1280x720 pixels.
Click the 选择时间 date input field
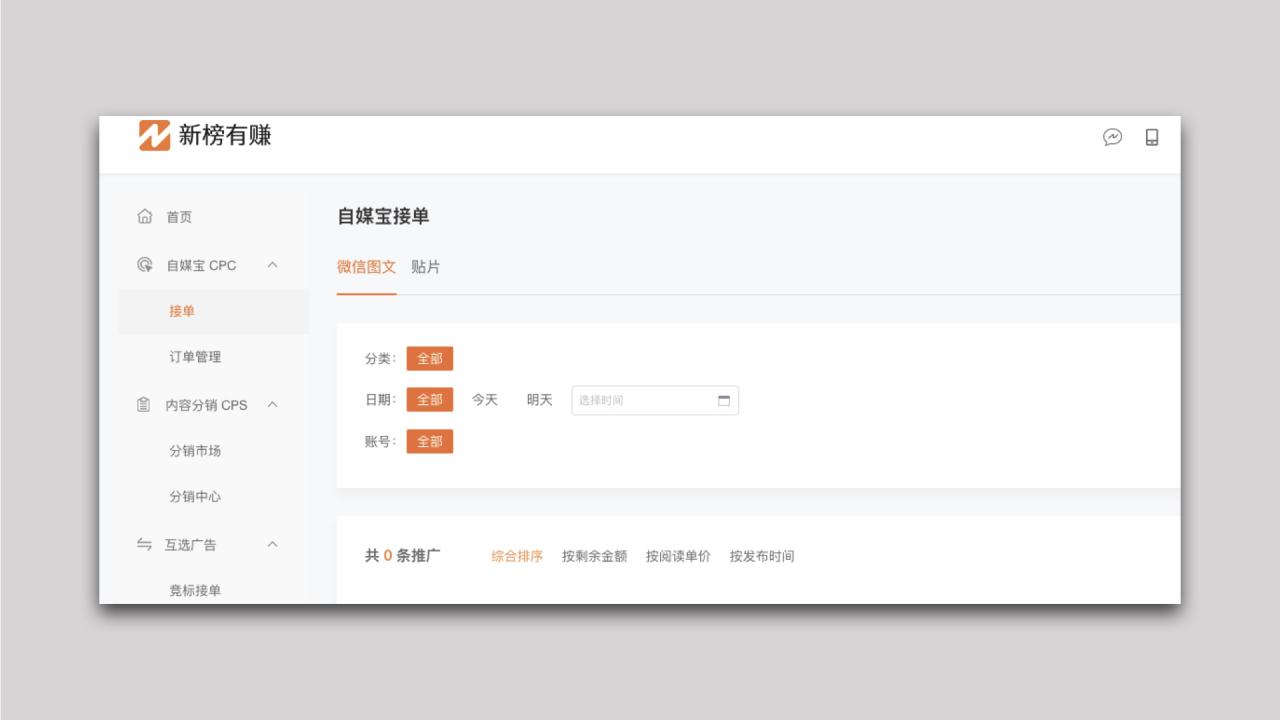coord(655,401)
